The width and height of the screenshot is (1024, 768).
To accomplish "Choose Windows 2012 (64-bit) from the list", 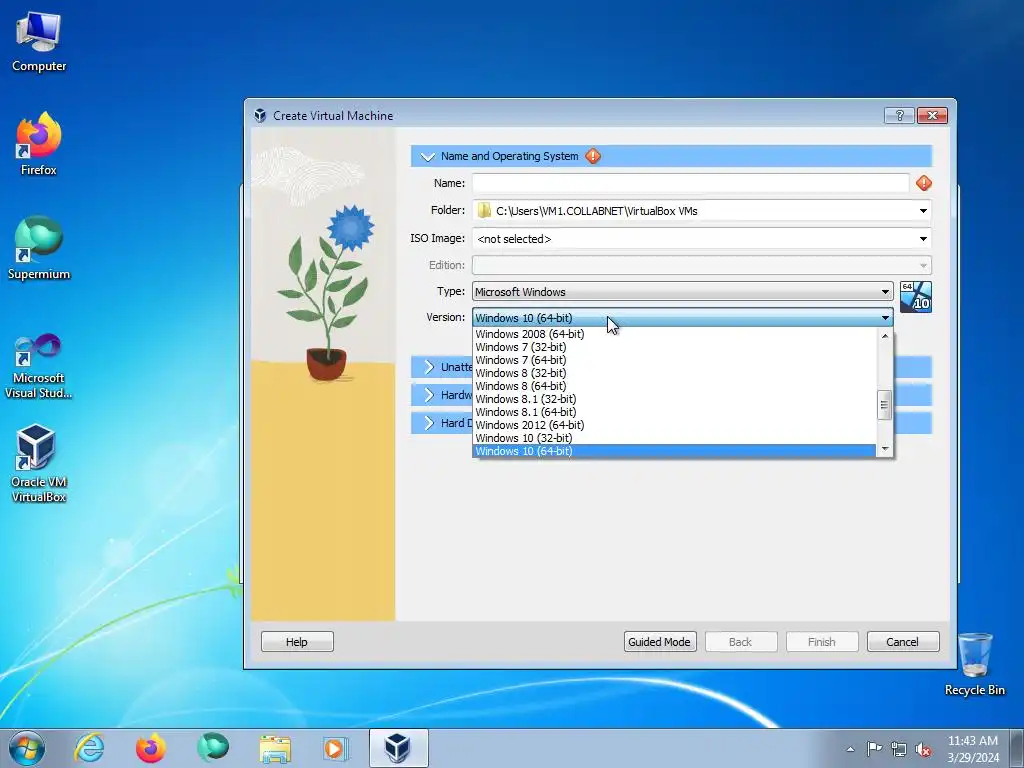I will point(674,425).
